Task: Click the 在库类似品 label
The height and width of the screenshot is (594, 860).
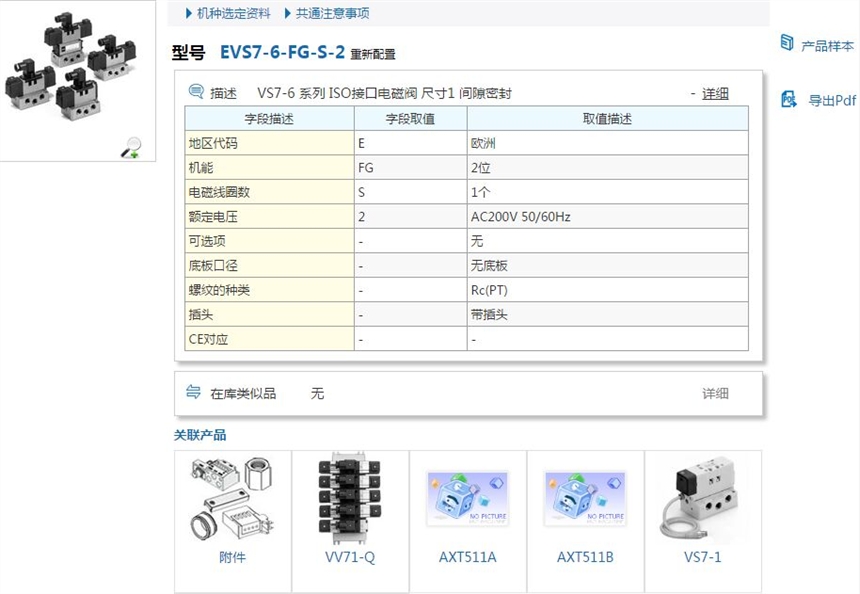Action: pos(244,393)
